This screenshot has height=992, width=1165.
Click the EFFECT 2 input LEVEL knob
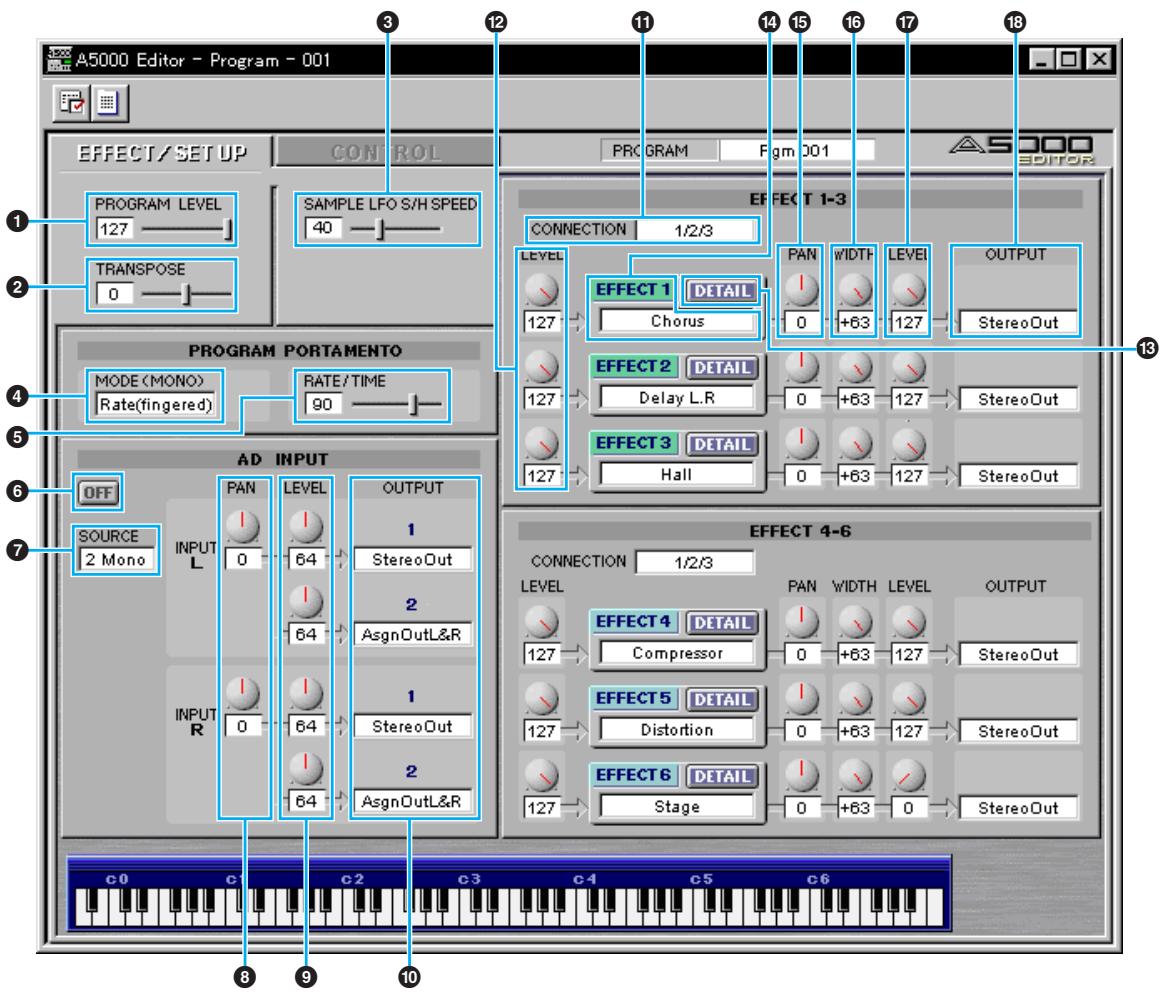(542, 366)
